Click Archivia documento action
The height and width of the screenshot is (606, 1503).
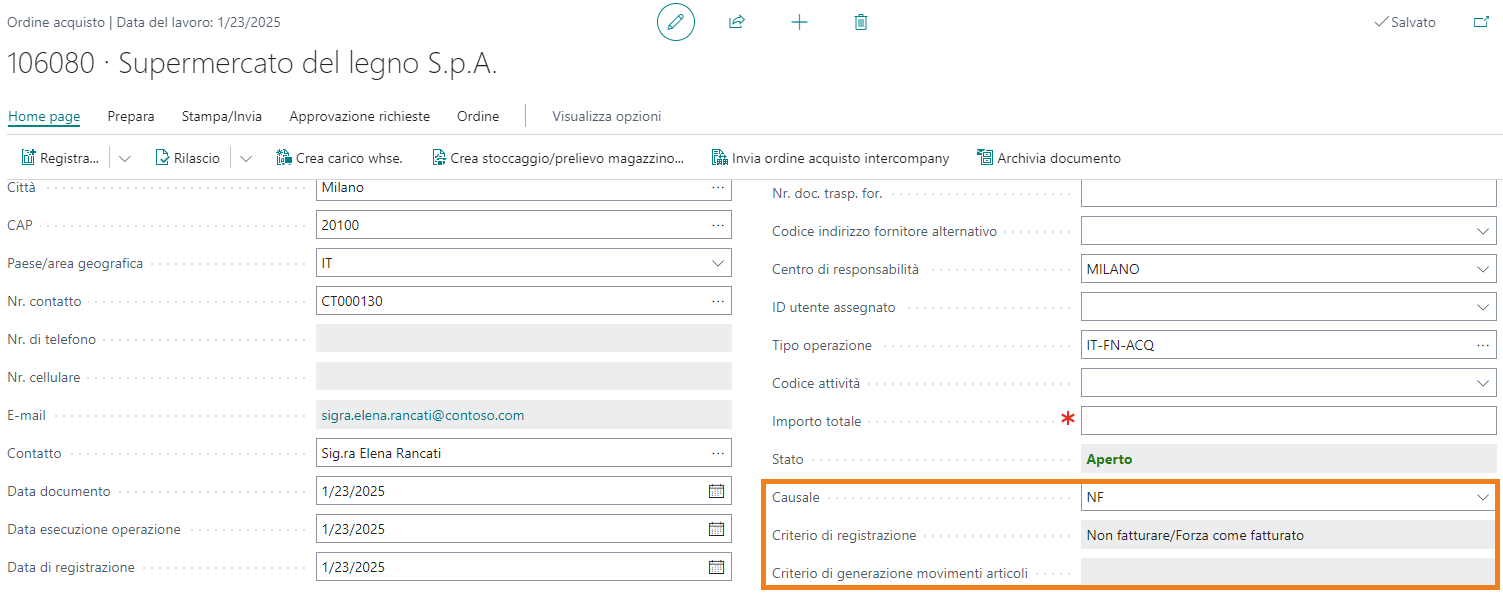pos(1048,158)
